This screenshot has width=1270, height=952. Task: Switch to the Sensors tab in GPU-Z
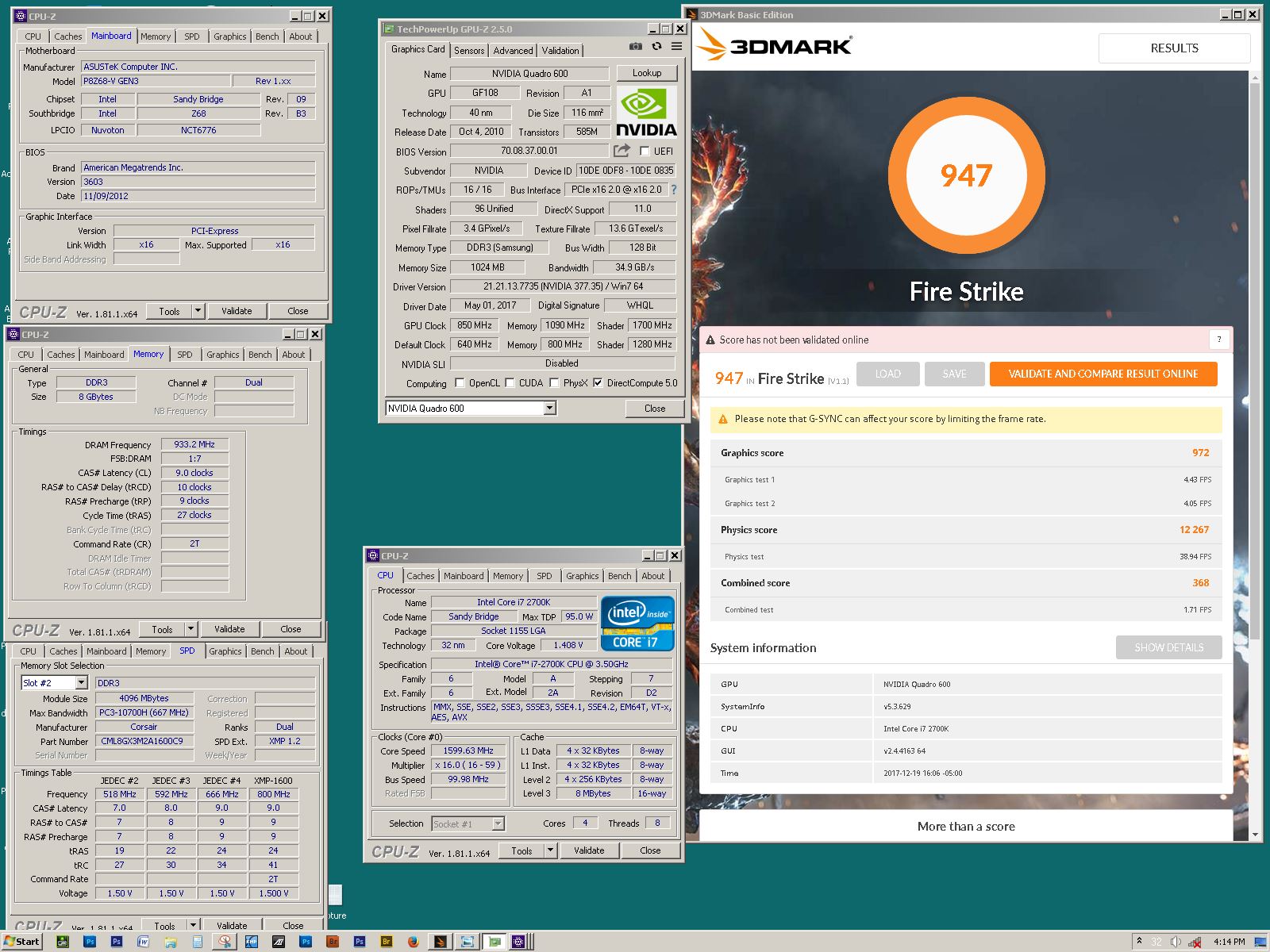[469, 50]
